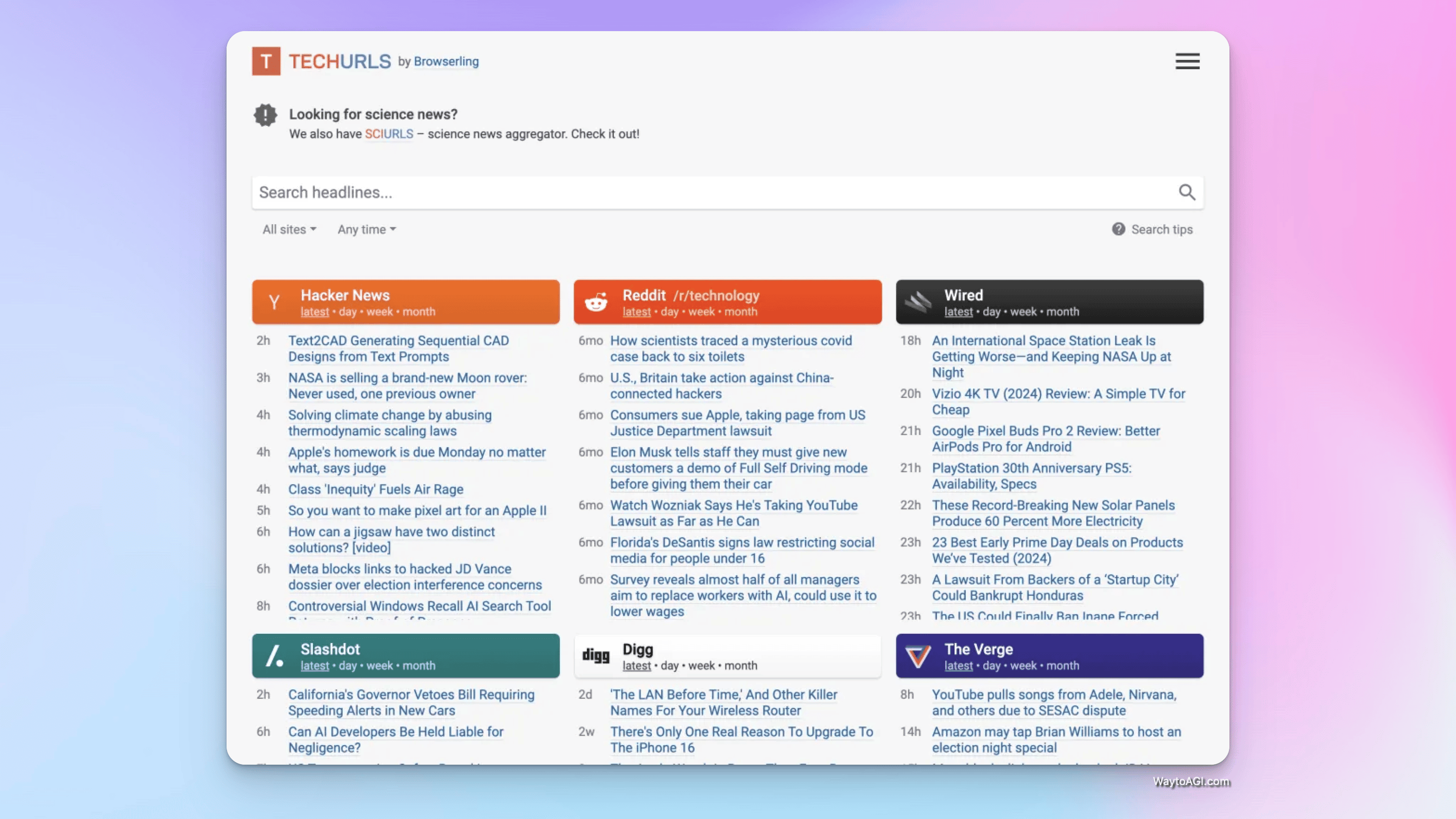Select Reddit 'day' tab

(x=670, y=312)
